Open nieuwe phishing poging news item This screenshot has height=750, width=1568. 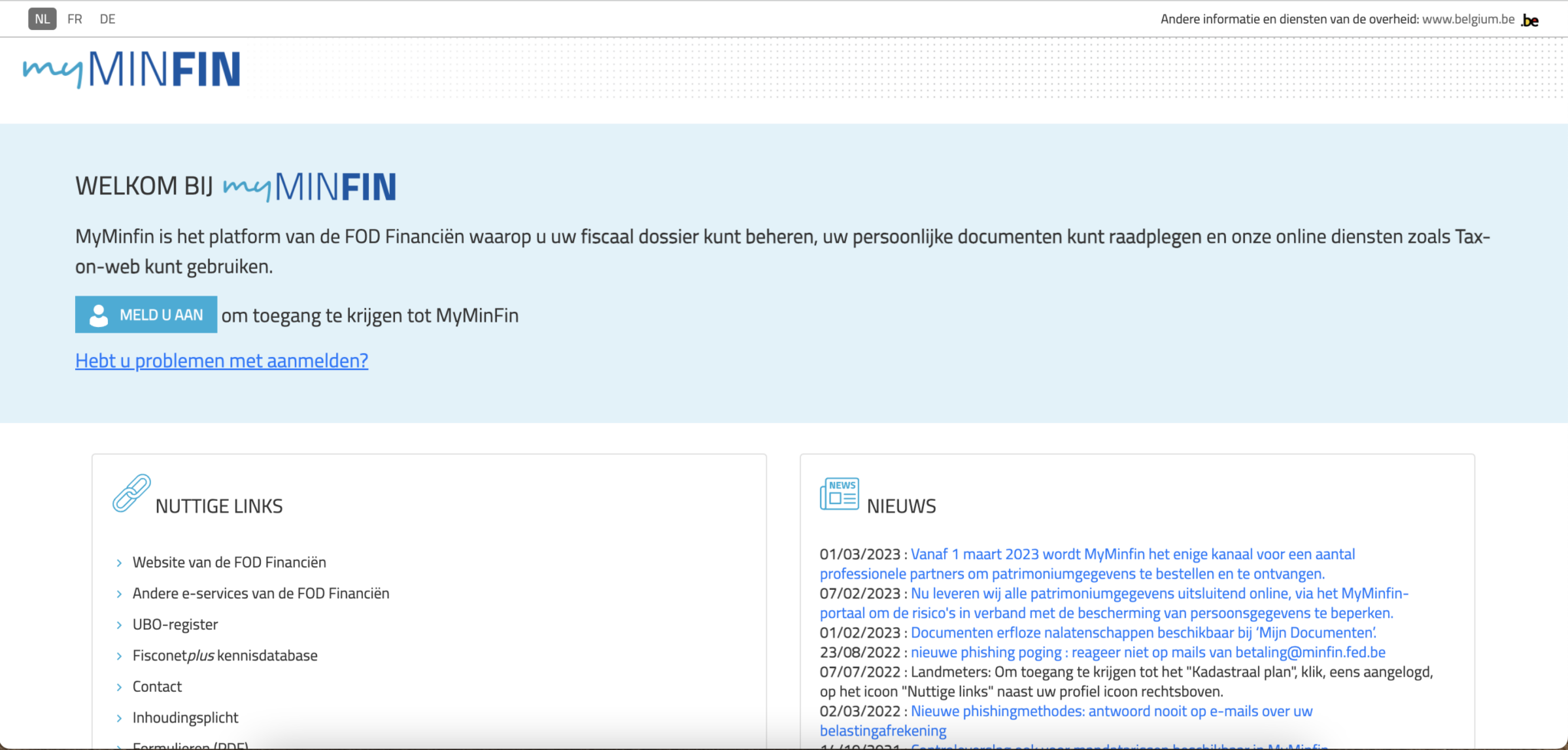(1148, 653)
